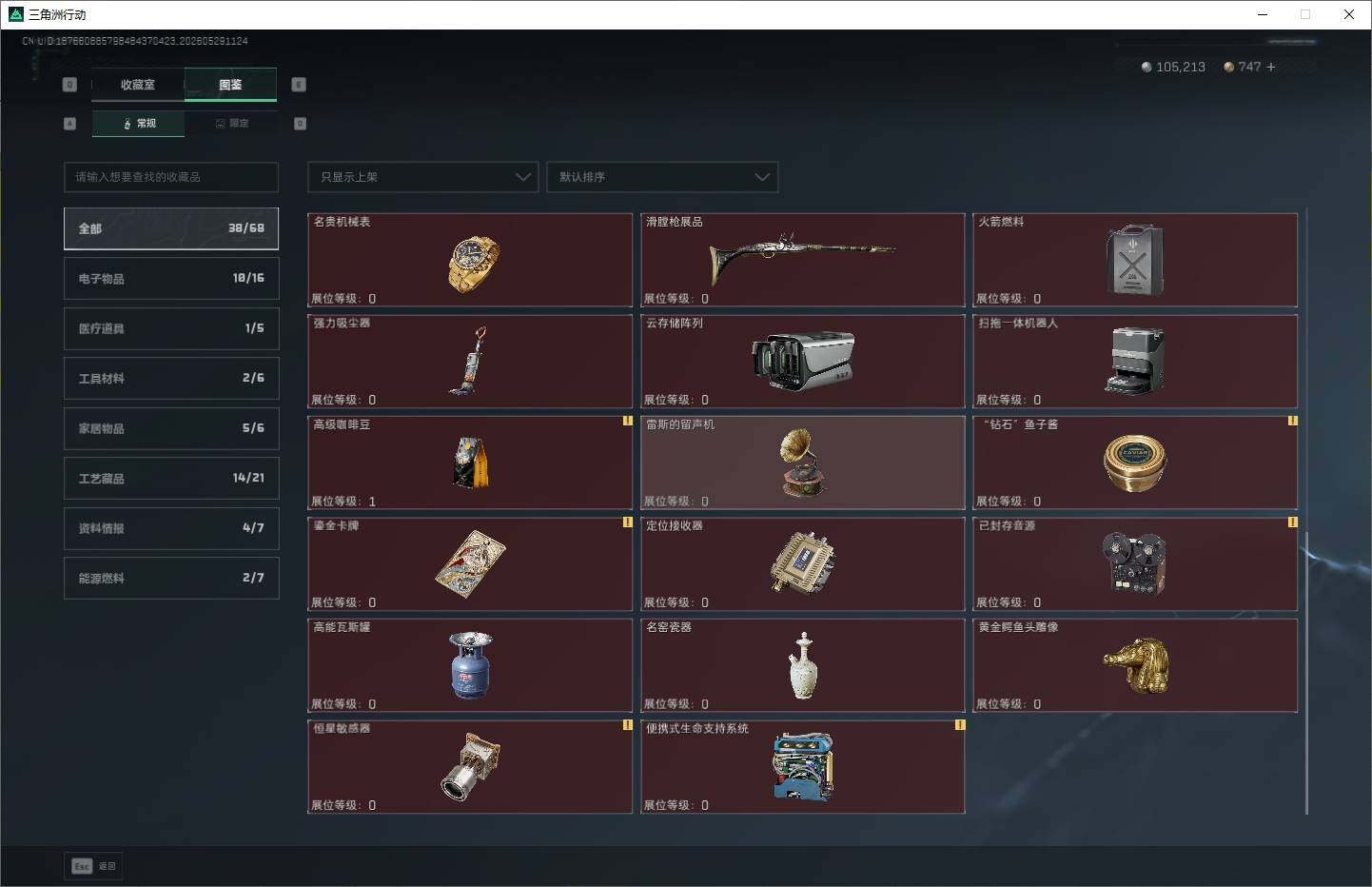1372x887 pixels.
Task: Filter by 能源燃料 category
Action: [171, 578]
